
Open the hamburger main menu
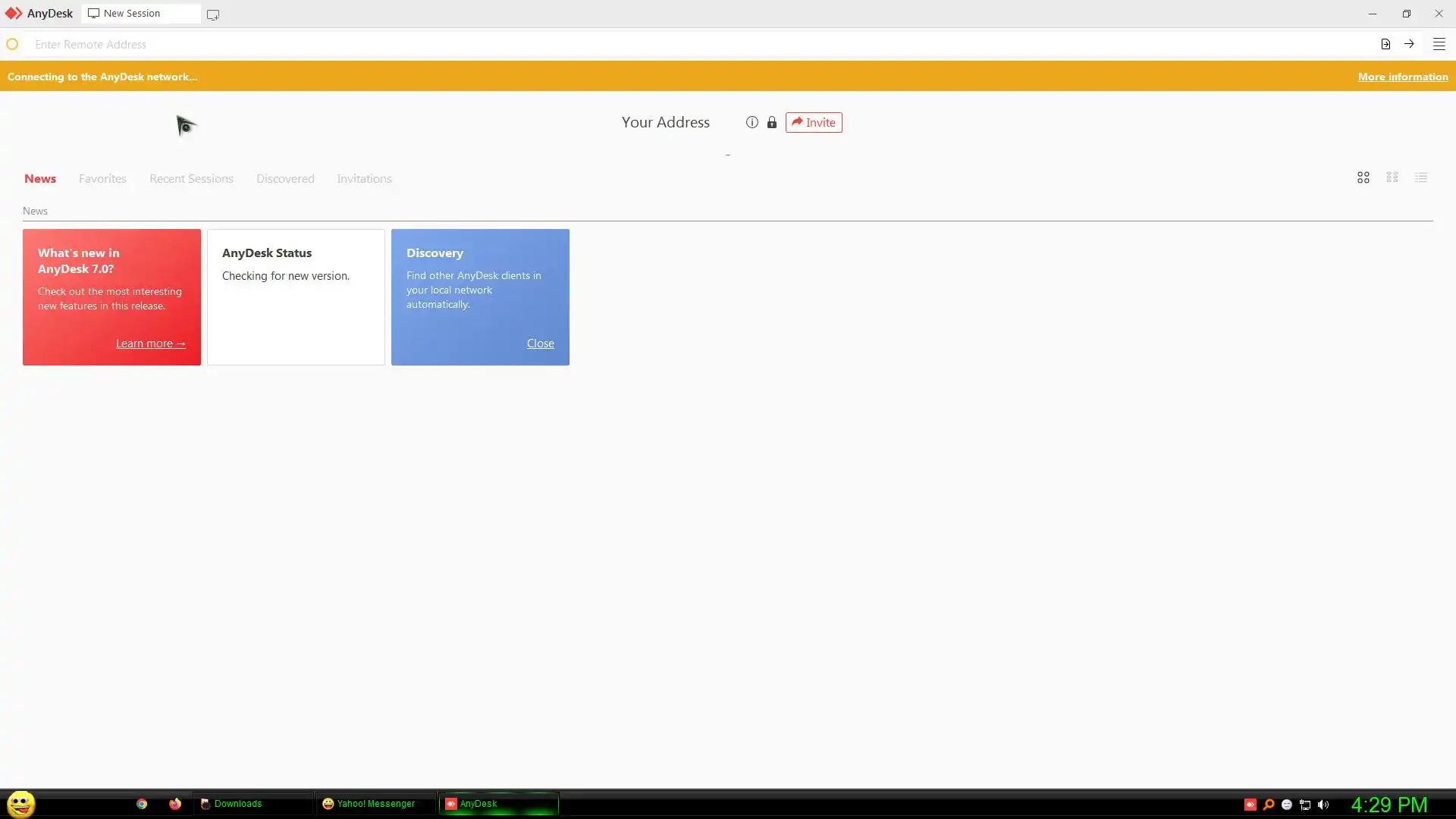pyautogui.click(x=1439, y=44)
